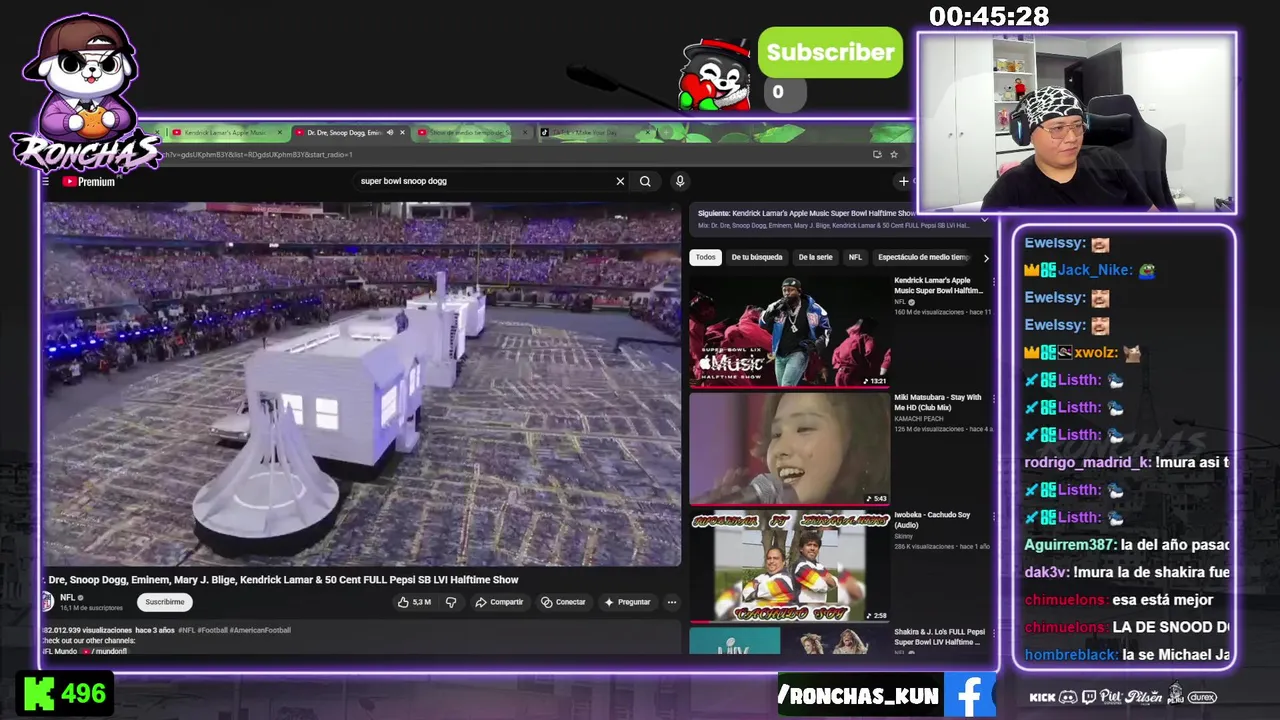The image size is (1280, 720).
Task: Open Kendrick Lamar halftime video thumbnail
Action: coord(789,330)
